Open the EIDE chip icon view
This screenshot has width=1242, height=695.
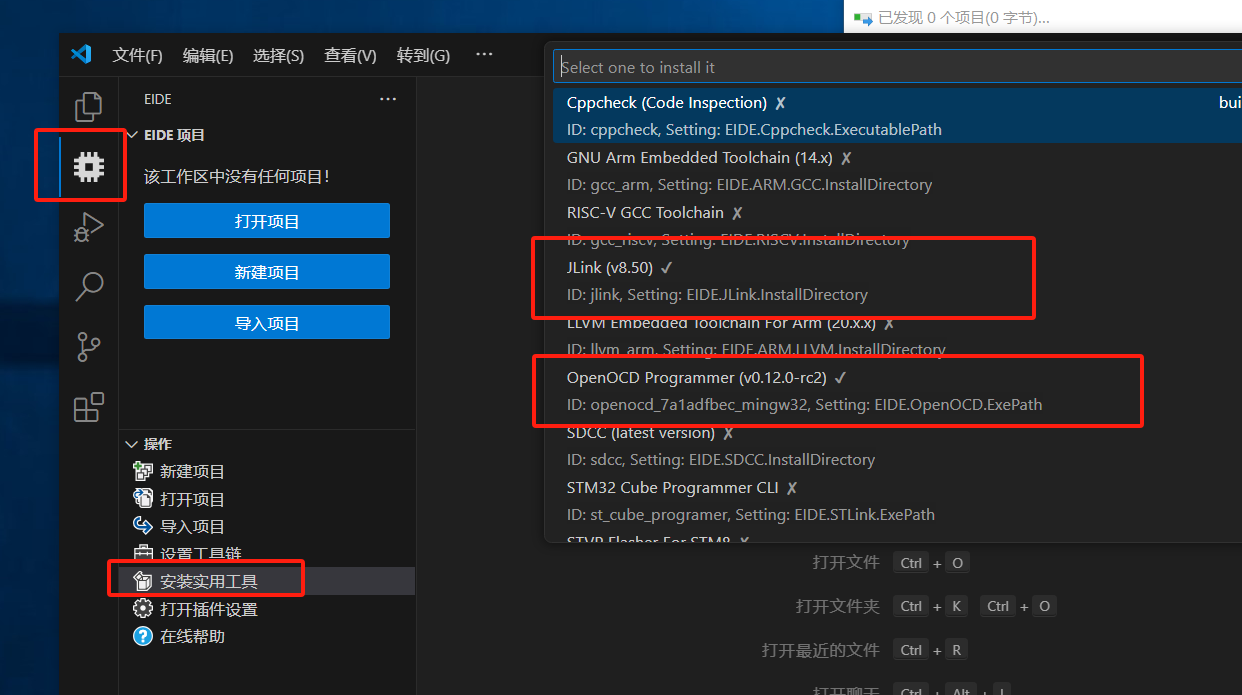pyautogui.click(x=89, y=166)
